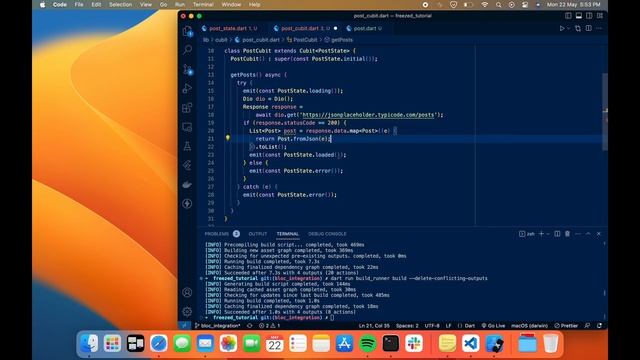Click LF end-of-line indicator
This screenshot has width=640, height=360.
click(449, 326)
